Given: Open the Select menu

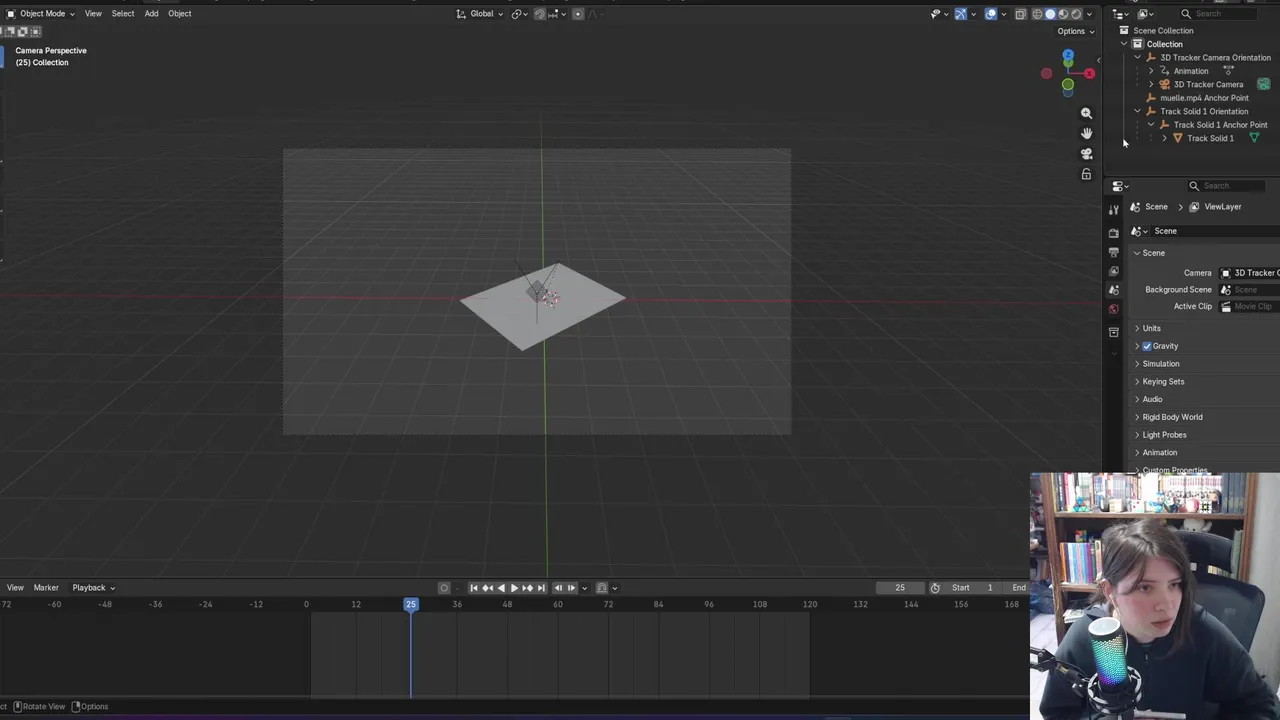Looking at the screenshot, I should click(123, 14).
